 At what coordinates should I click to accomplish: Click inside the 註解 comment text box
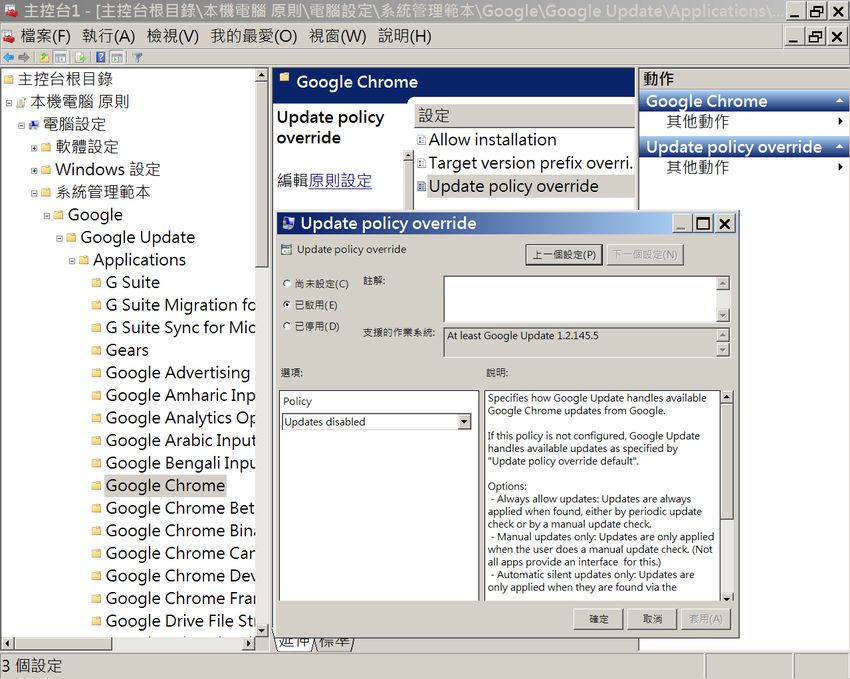pos(580,299)
